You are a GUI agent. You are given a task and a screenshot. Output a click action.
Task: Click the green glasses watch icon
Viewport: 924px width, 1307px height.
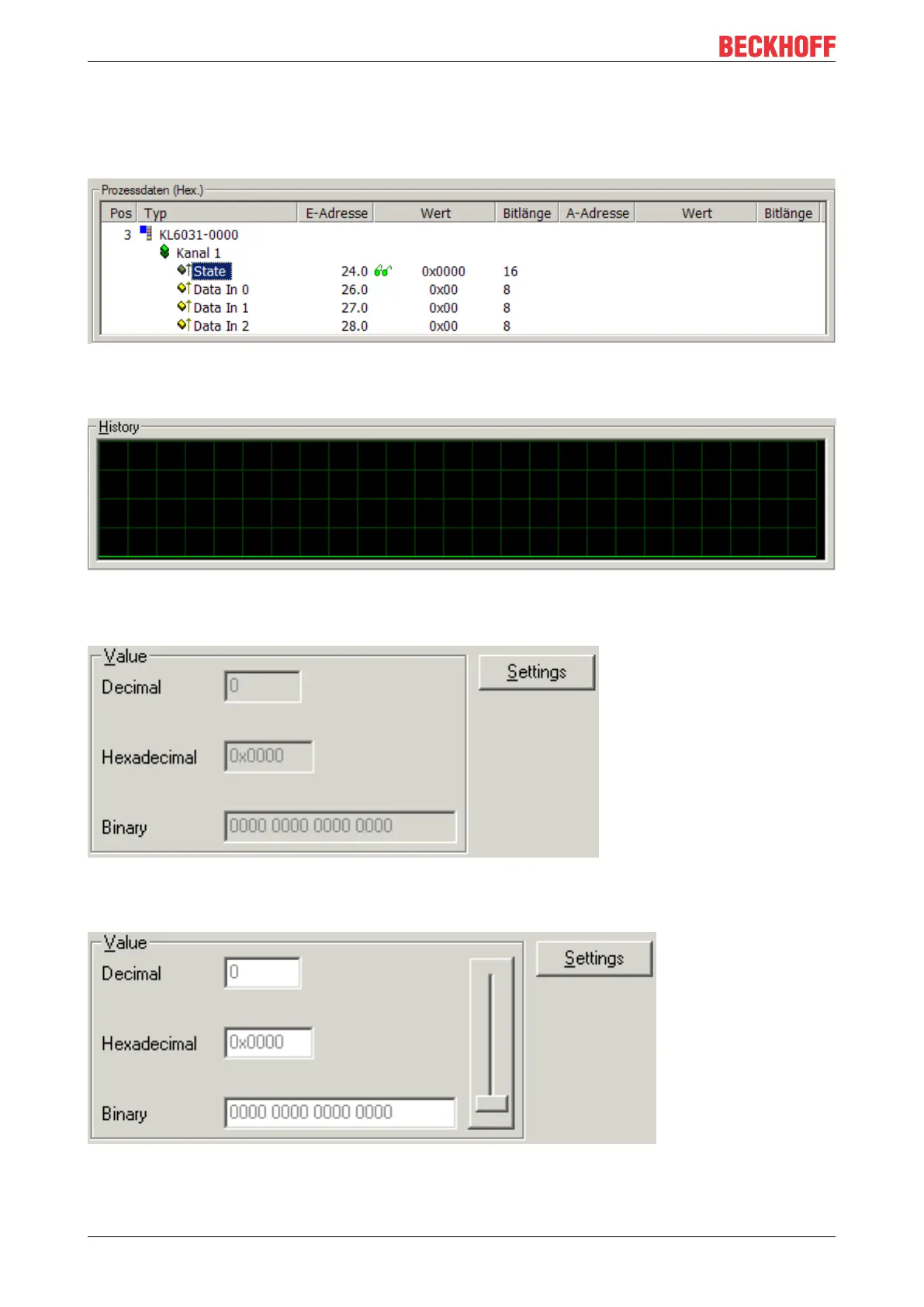[382, 270]
